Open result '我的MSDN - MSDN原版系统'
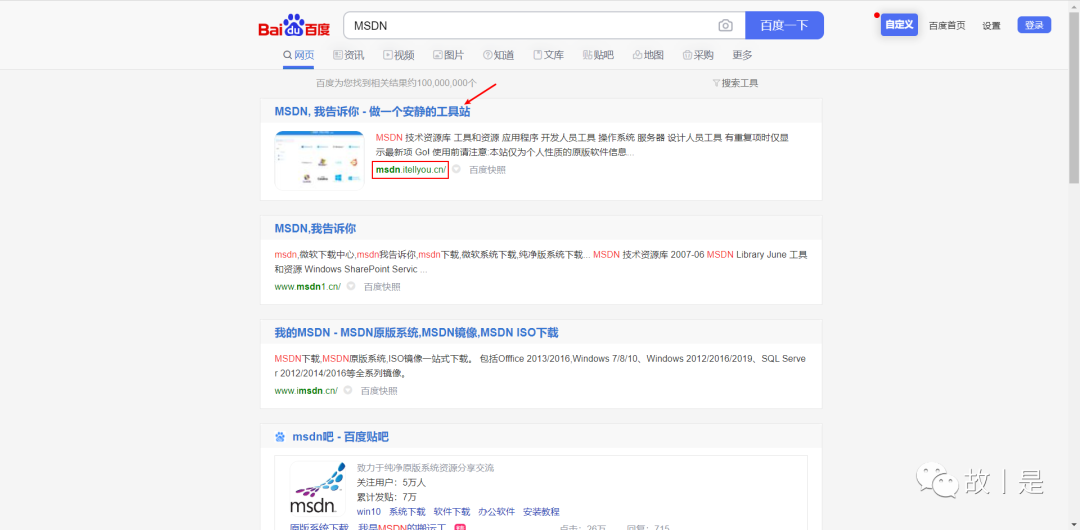Image resolution: width=1080 pixels, height=530 pixels. 416,333
